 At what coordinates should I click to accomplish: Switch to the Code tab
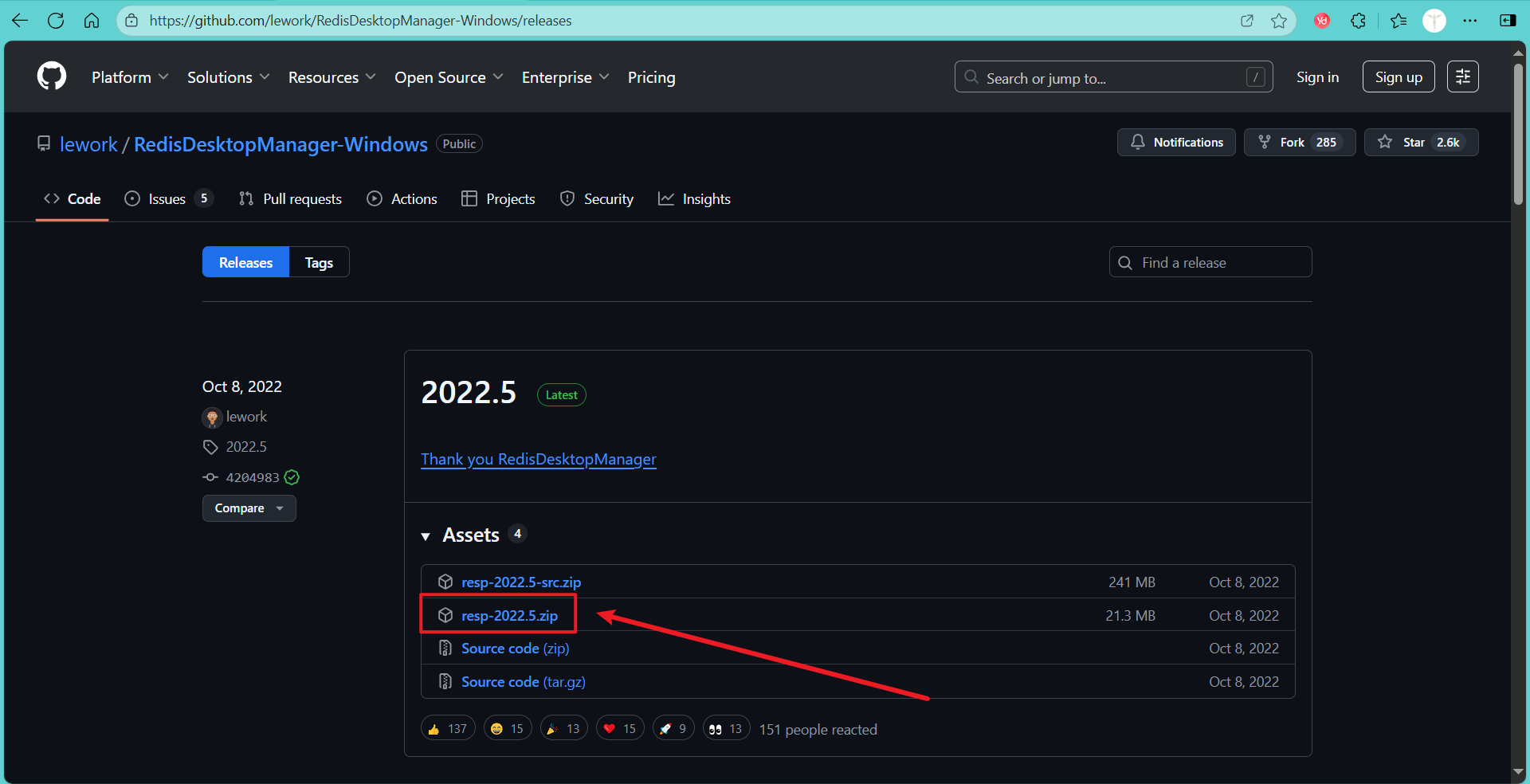pyautogui.click(x=73, y=198)
